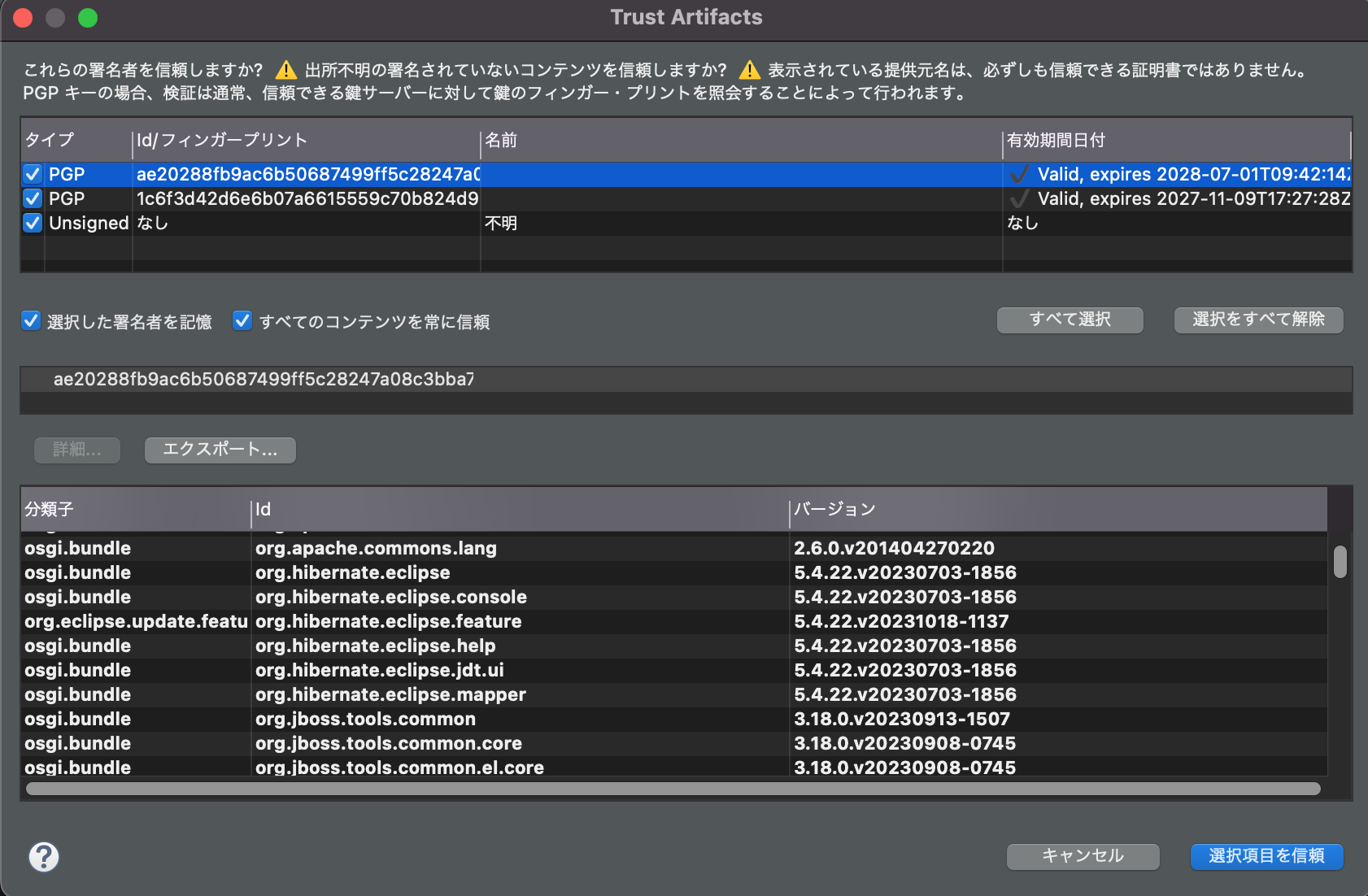Disable 選択した署名者を記憶 option

tap(31, 321)
